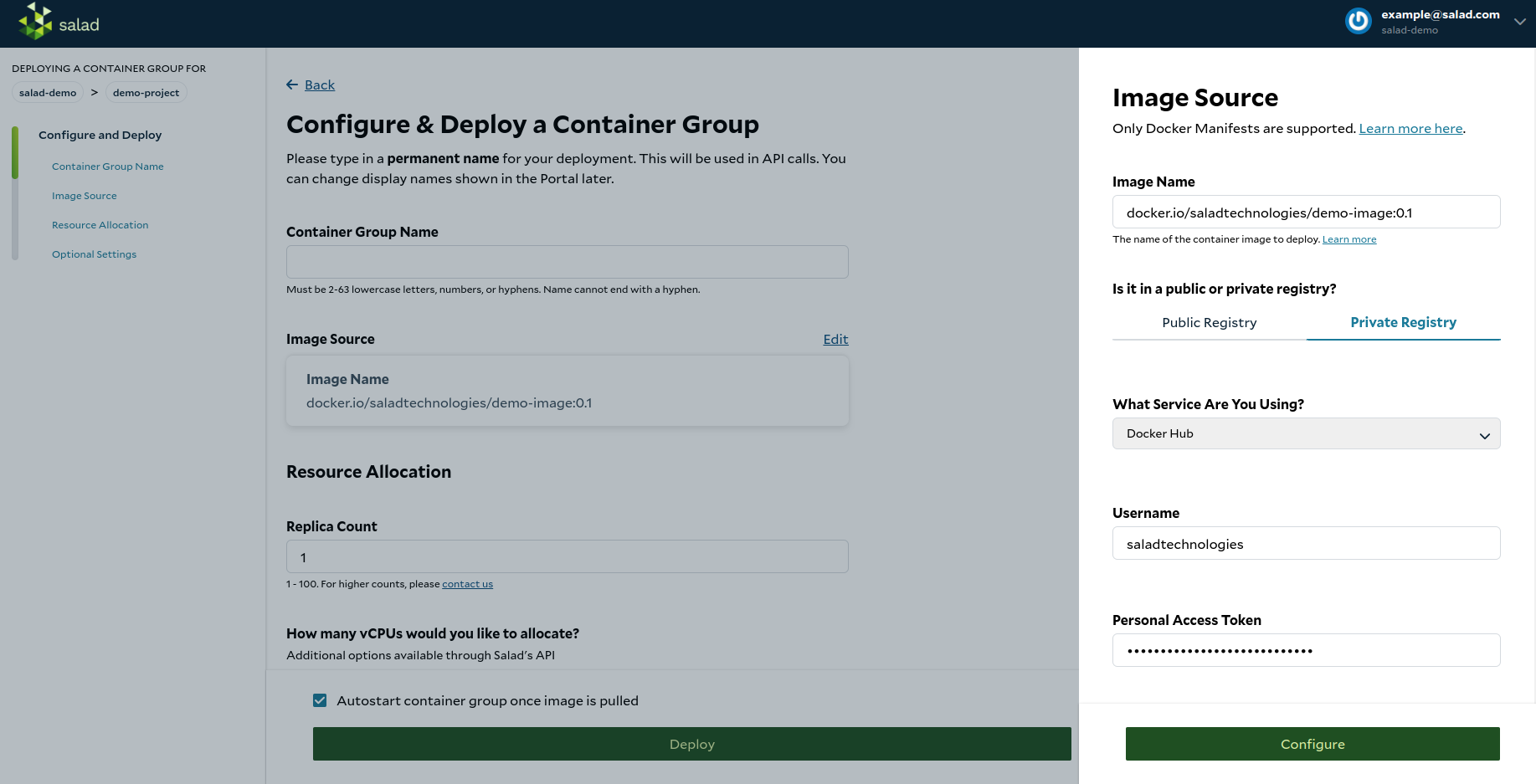This screenshot has width=1536, height=784.
Task: Click the contact us link
Action: click(x=467, y=584)
